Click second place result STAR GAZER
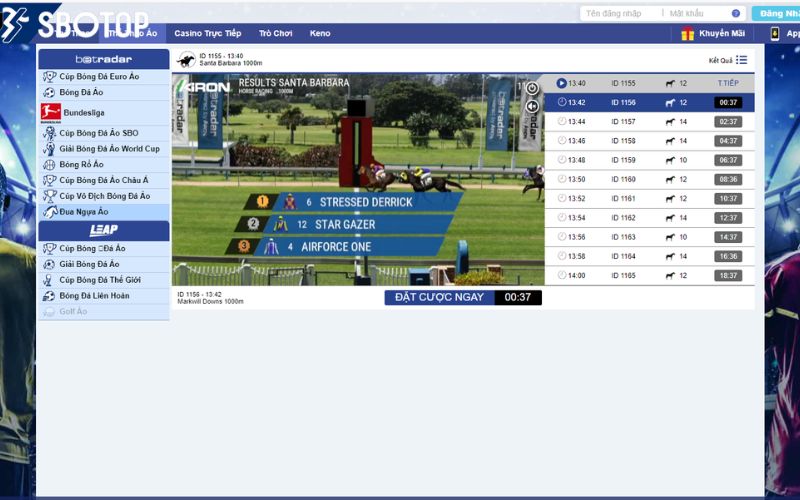 [x=344, y=224]
